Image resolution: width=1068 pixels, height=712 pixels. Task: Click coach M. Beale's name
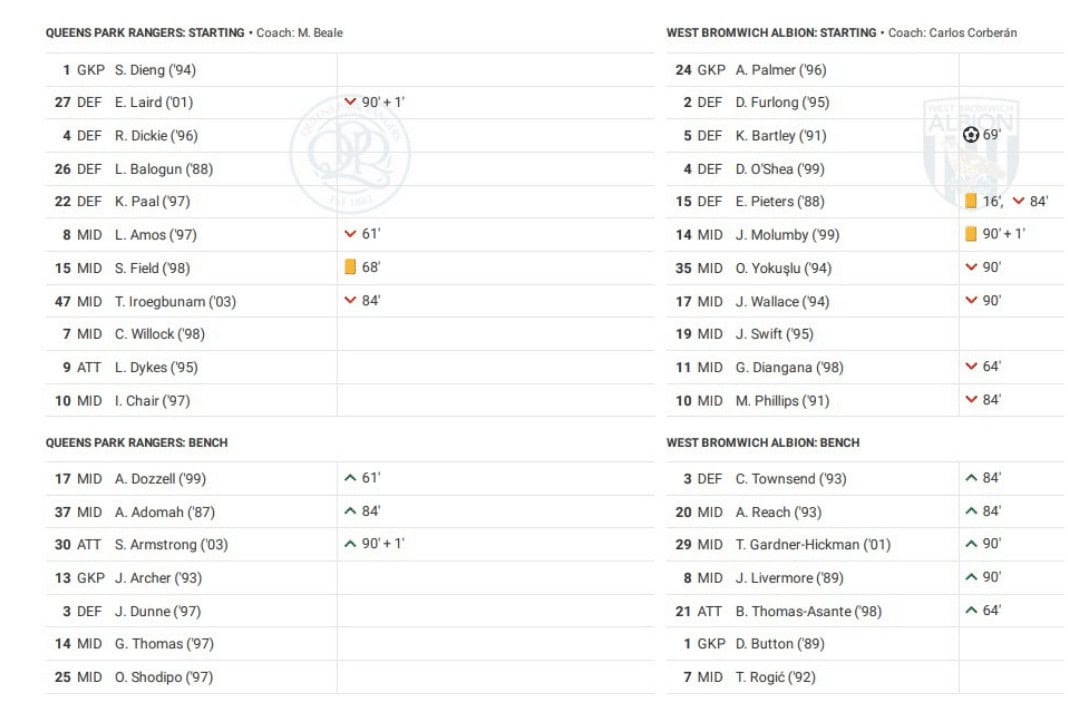pos(319,33)
